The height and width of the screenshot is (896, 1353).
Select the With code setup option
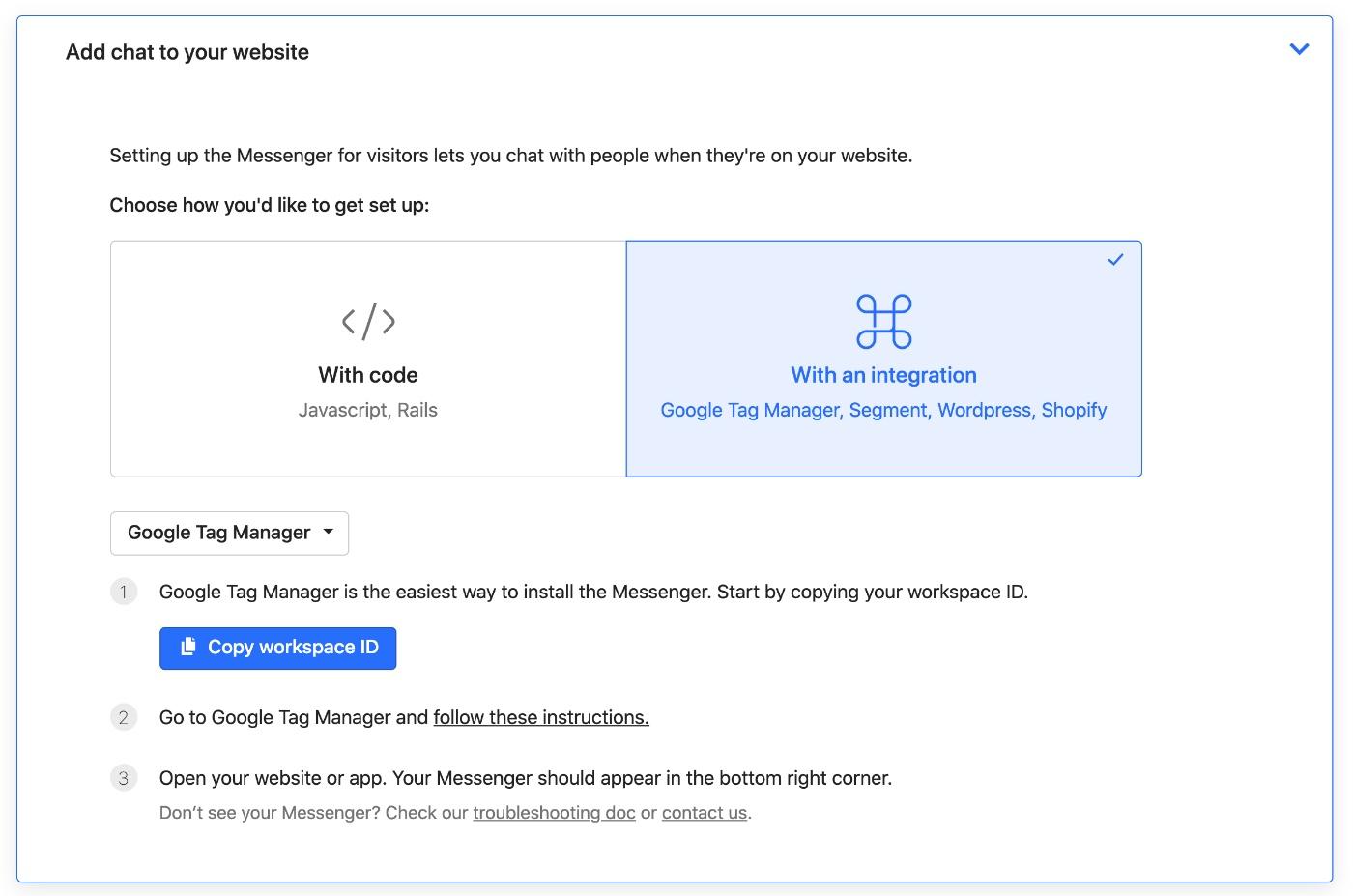pyautogui.click(x=368, y=359)
